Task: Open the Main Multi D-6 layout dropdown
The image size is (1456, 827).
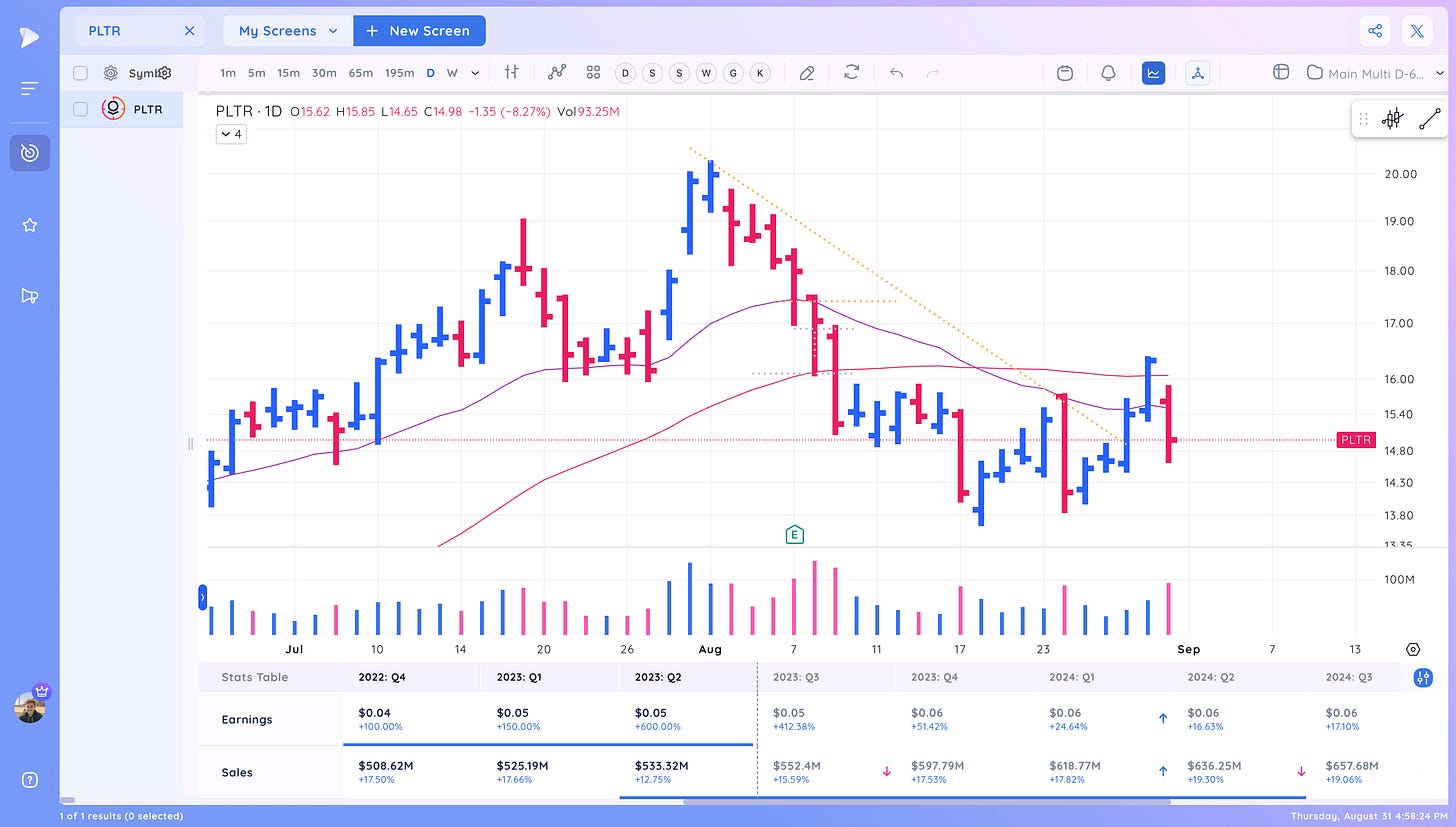Action: coord(1375,73)
